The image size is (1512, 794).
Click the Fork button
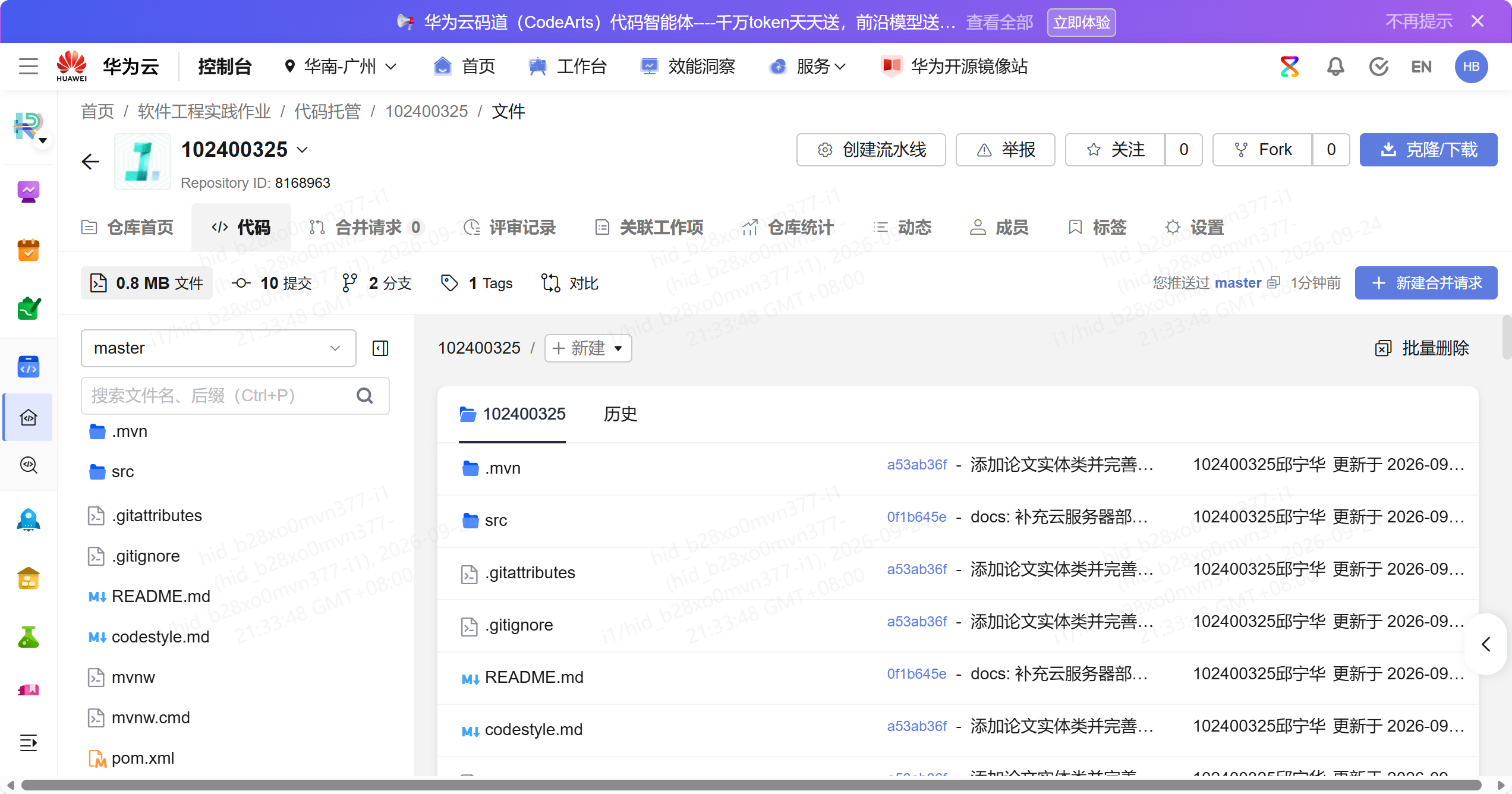pos(1262,150)
